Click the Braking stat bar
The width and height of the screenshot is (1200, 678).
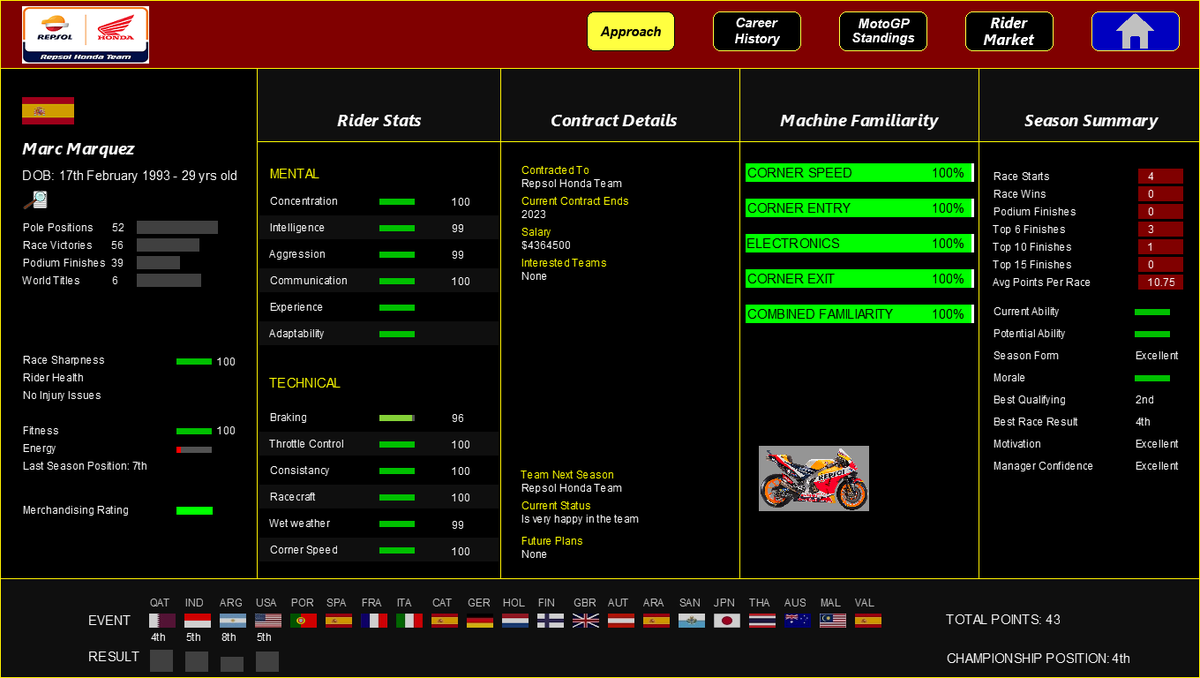pos(397,418)
